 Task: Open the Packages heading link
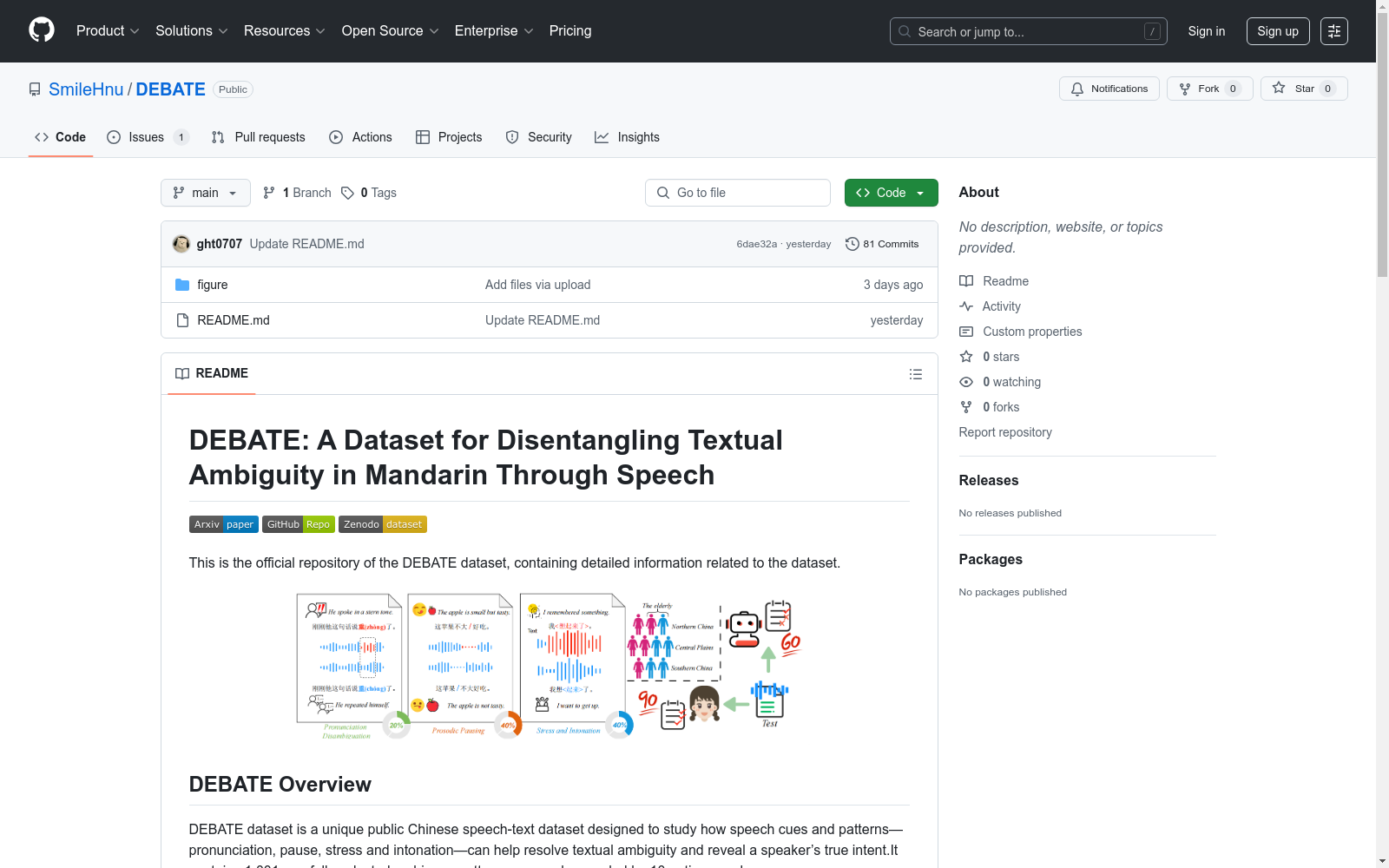991,559
